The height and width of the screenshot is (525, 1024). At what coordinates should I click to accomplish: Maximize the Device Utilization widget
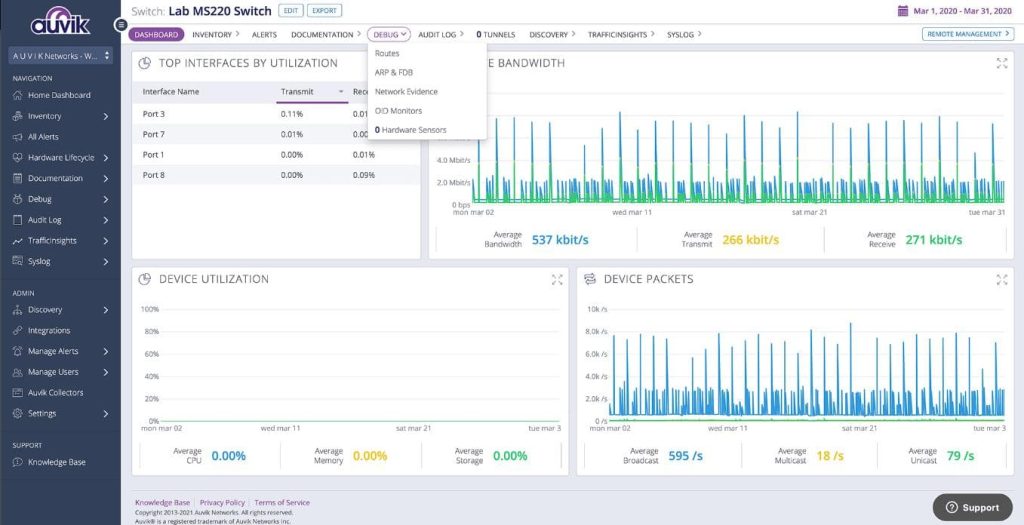pos(556,279)
